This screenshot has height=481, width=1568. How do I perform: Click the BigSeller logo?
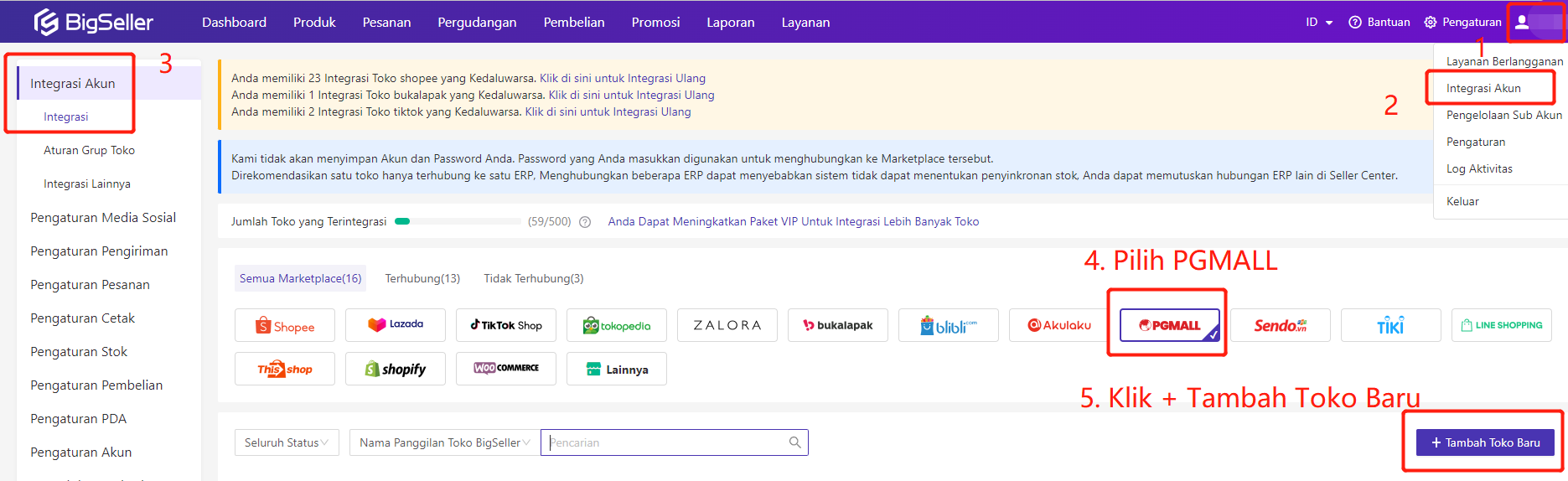point(93,22)
